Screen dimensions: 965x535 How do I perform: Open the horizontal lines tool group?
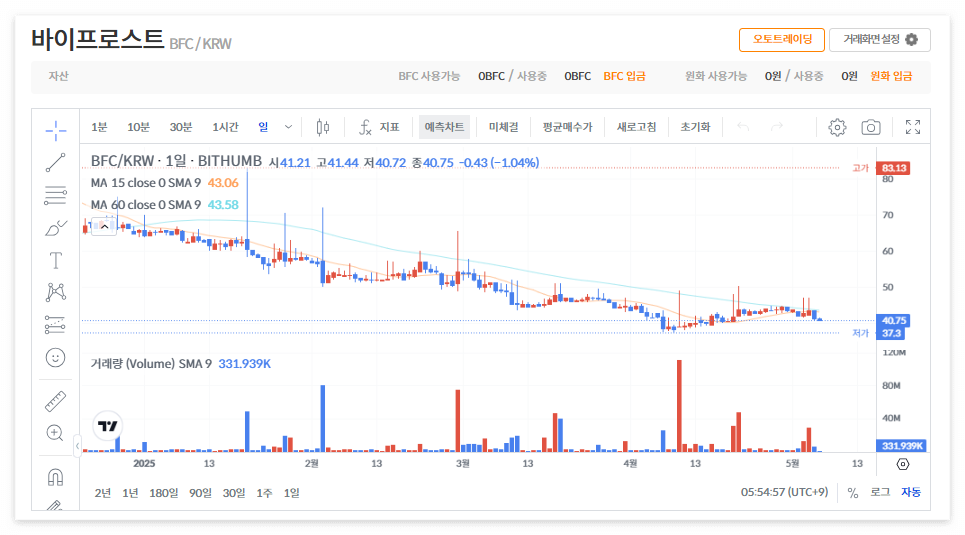55,195
